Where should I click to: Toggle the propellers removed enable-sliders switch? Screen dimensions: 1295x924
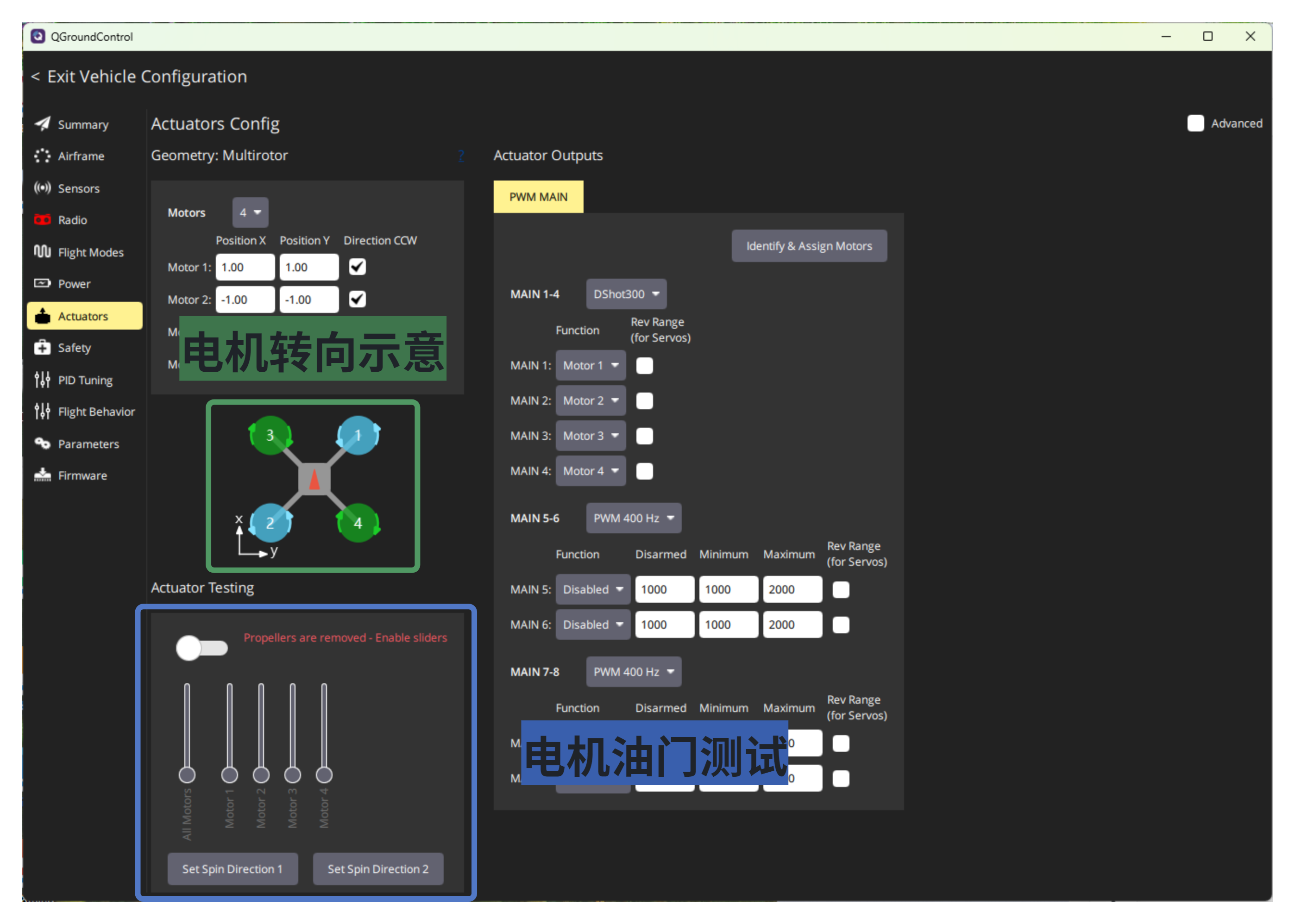pos(201,648)
